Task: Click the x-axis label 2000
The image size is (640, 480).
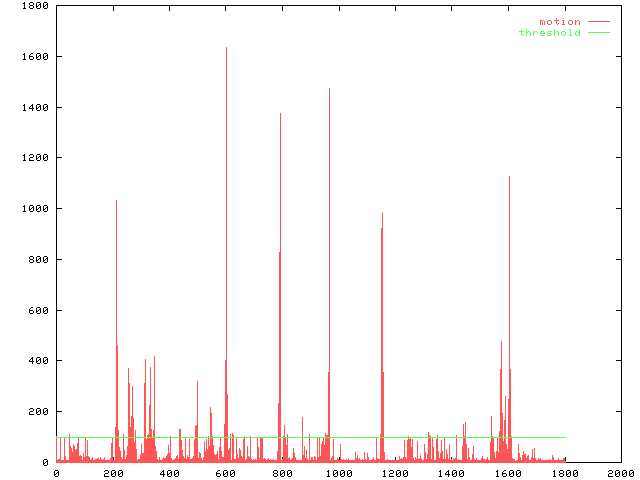Action: tap(620, 473)
